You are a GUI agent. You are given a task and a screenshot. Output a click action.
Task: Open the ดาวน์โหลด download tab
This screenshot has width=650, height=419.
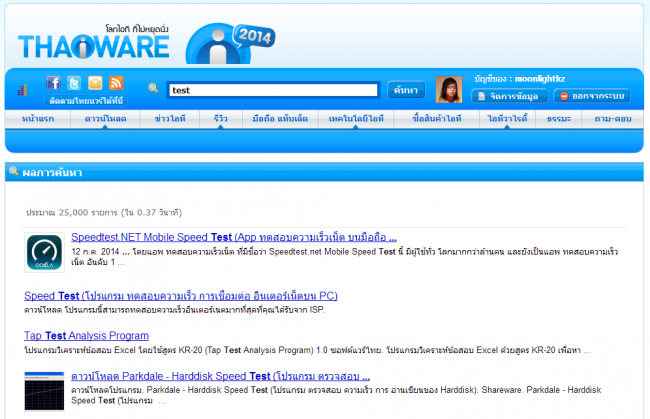pyautogui.click(x=105, y=119)
